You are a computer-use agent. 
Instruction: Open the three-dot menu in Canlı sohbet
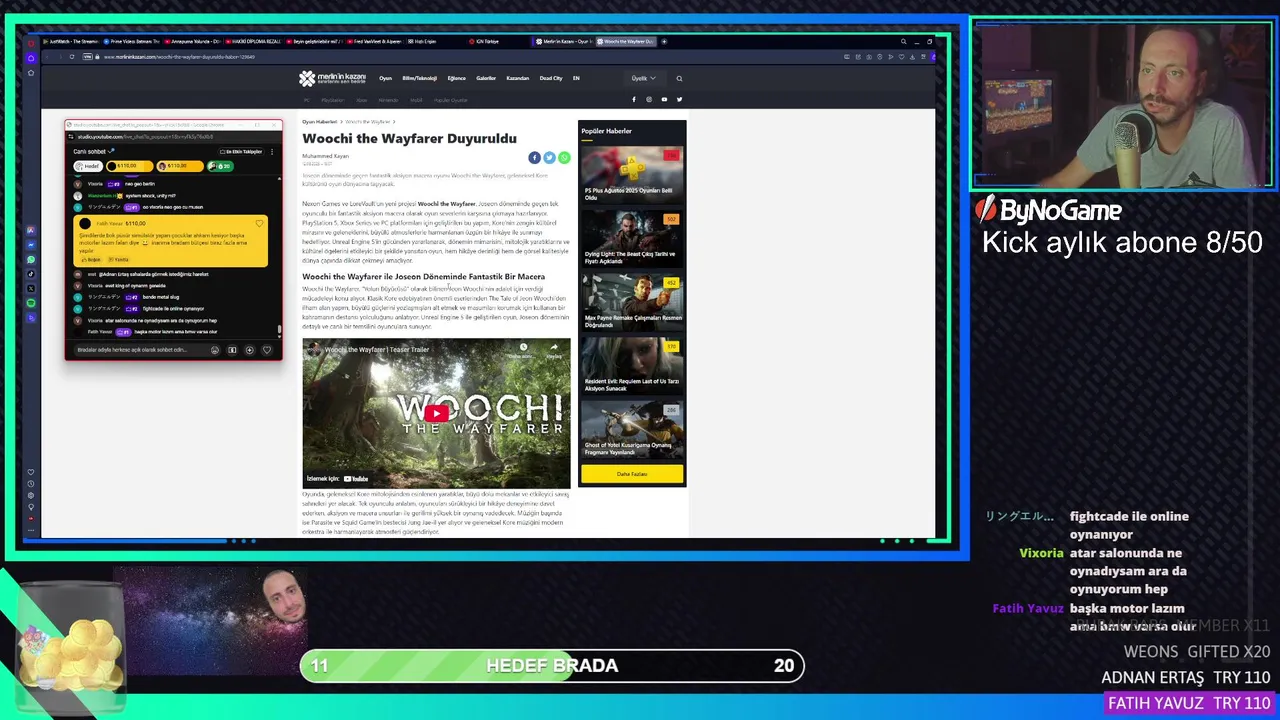[x=272, y=152]
